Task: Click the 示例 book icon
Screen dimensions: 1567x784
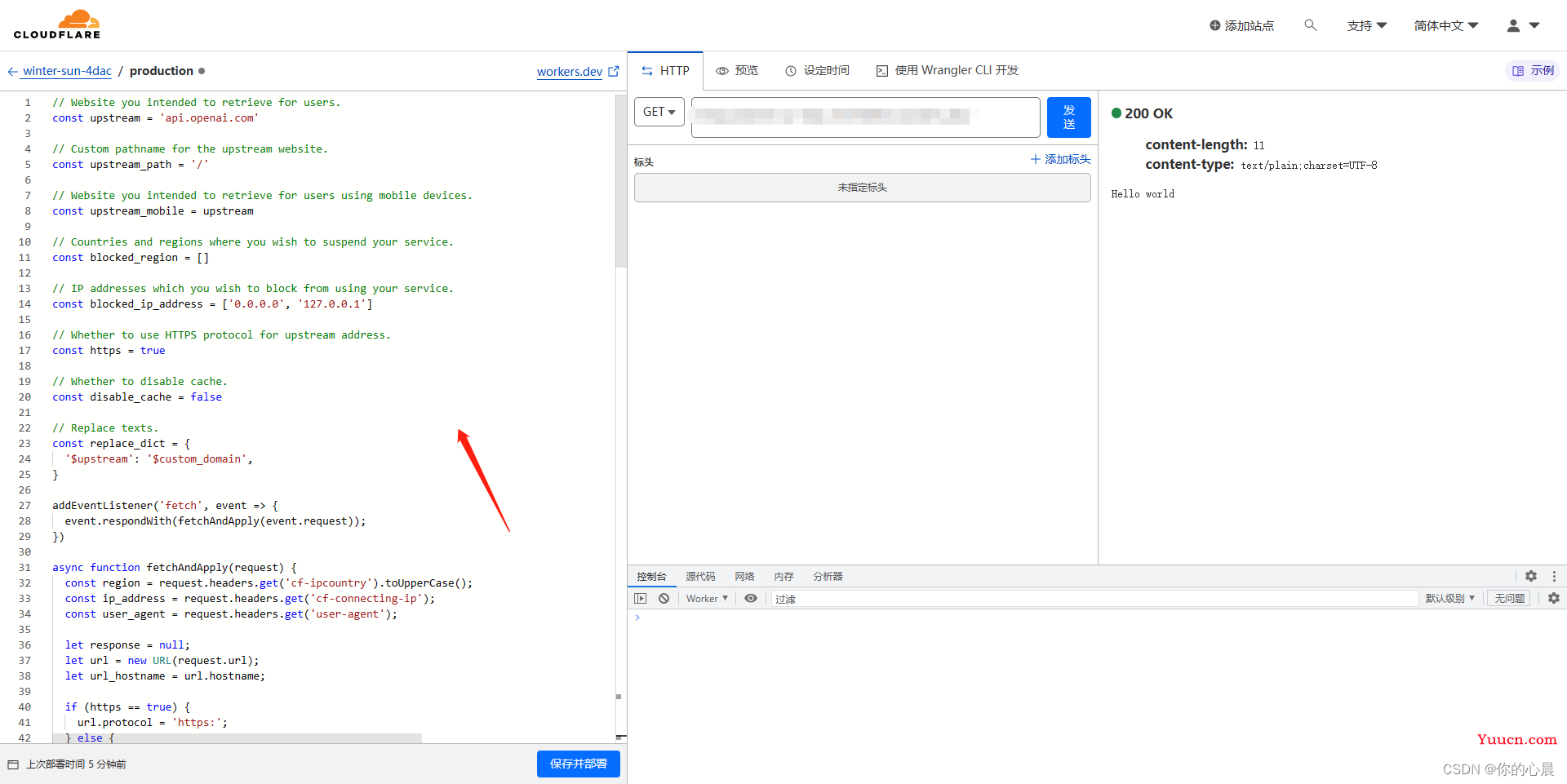Action: pyautogui.click(x=1518, y=71)
